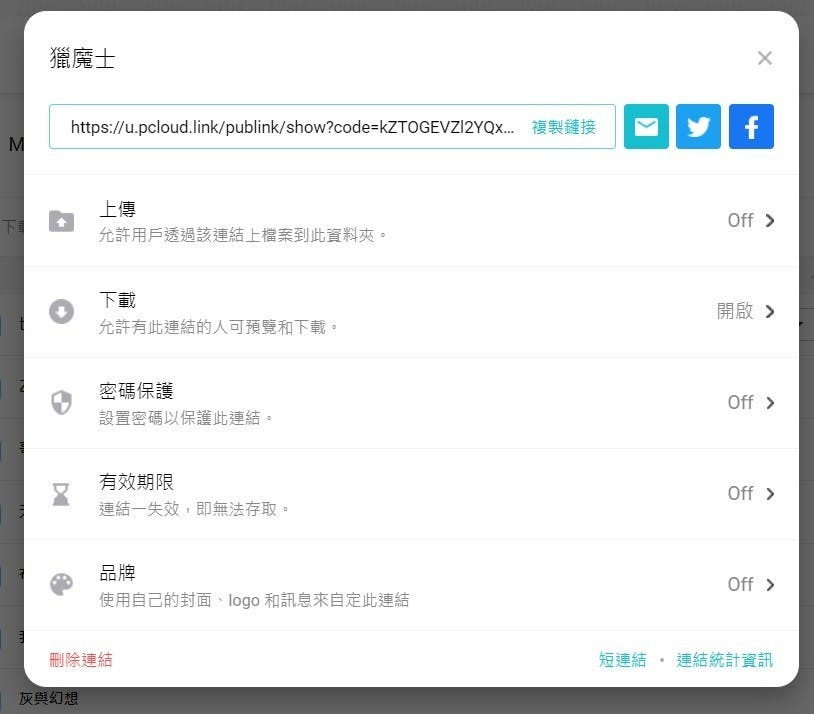Click the branding palette icon
Screen dimensions: 814x714
(62, 585)
